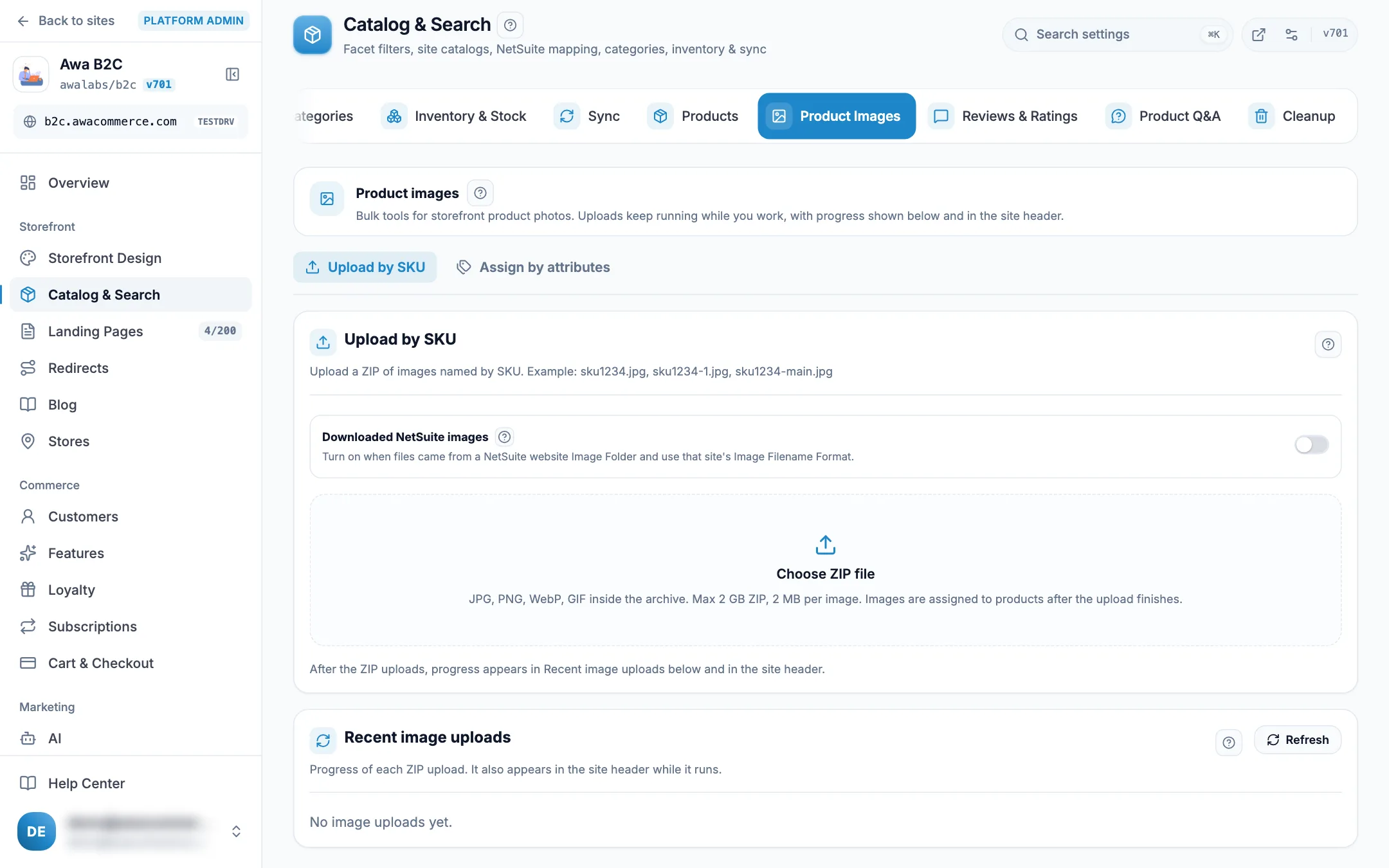Click the Subscriptions repeat icon

28,626
